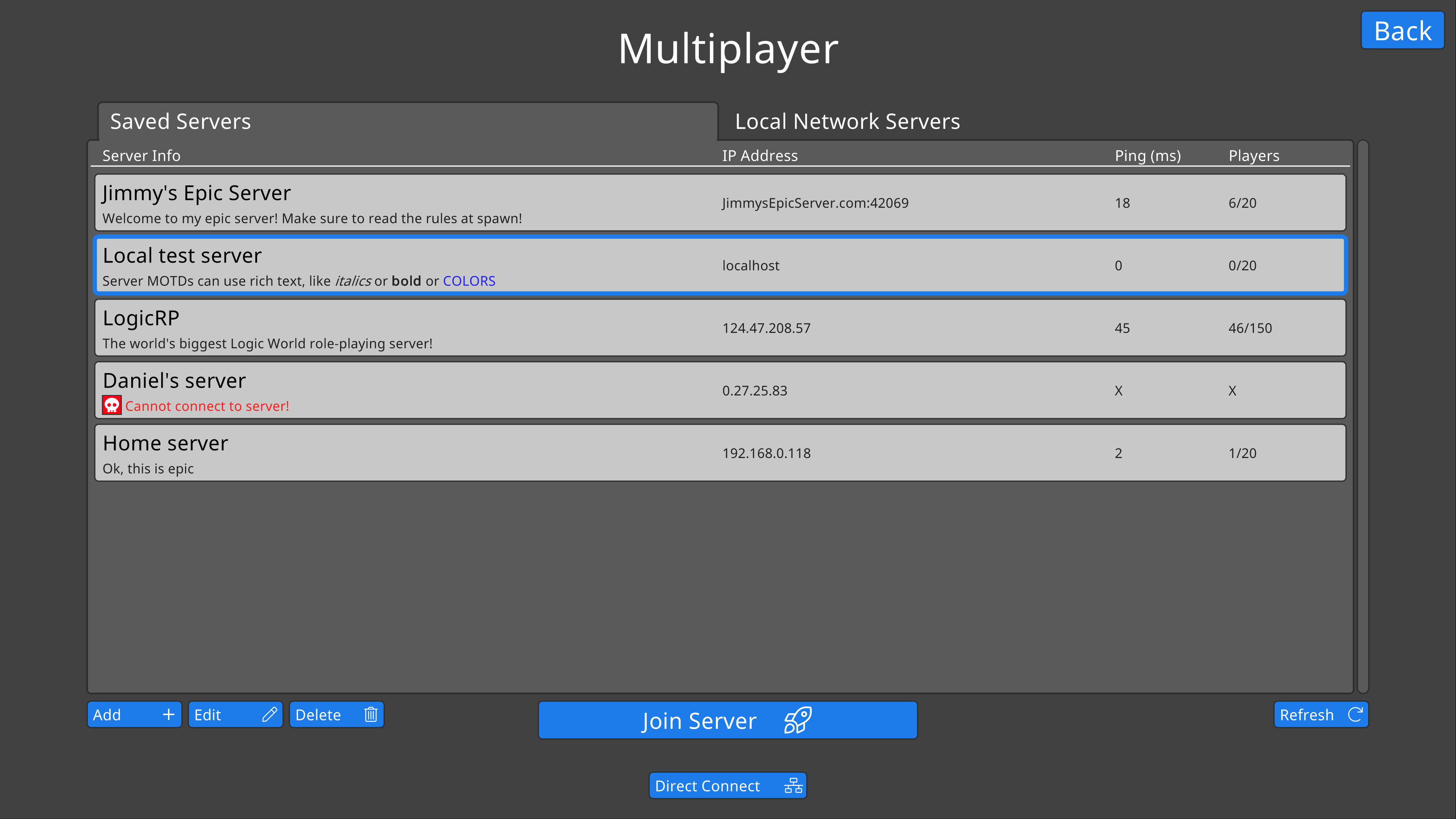Click the trash can Delete icon
The image size is (1456, 819).
point(371,714)
